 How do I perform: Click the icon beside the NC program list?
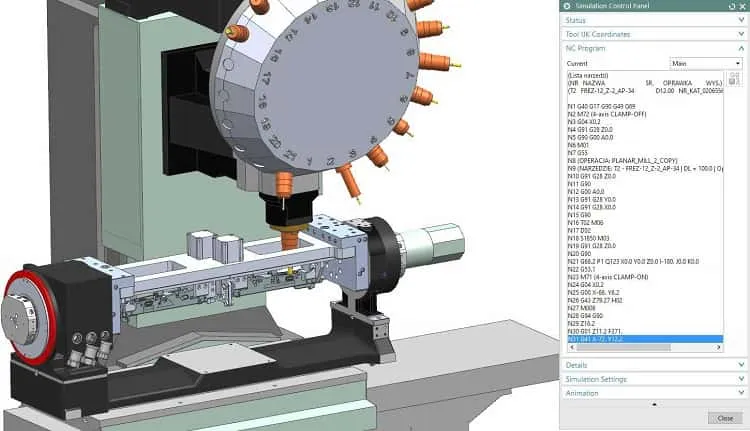(734, 79)
